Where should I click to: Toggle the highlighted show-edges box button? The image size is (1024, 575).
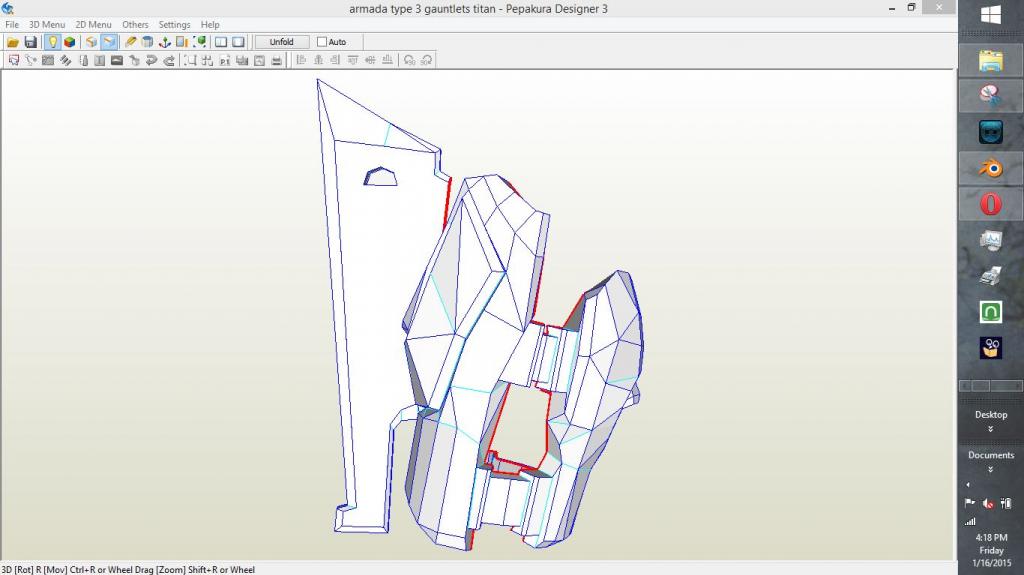(x=109, y=42)
